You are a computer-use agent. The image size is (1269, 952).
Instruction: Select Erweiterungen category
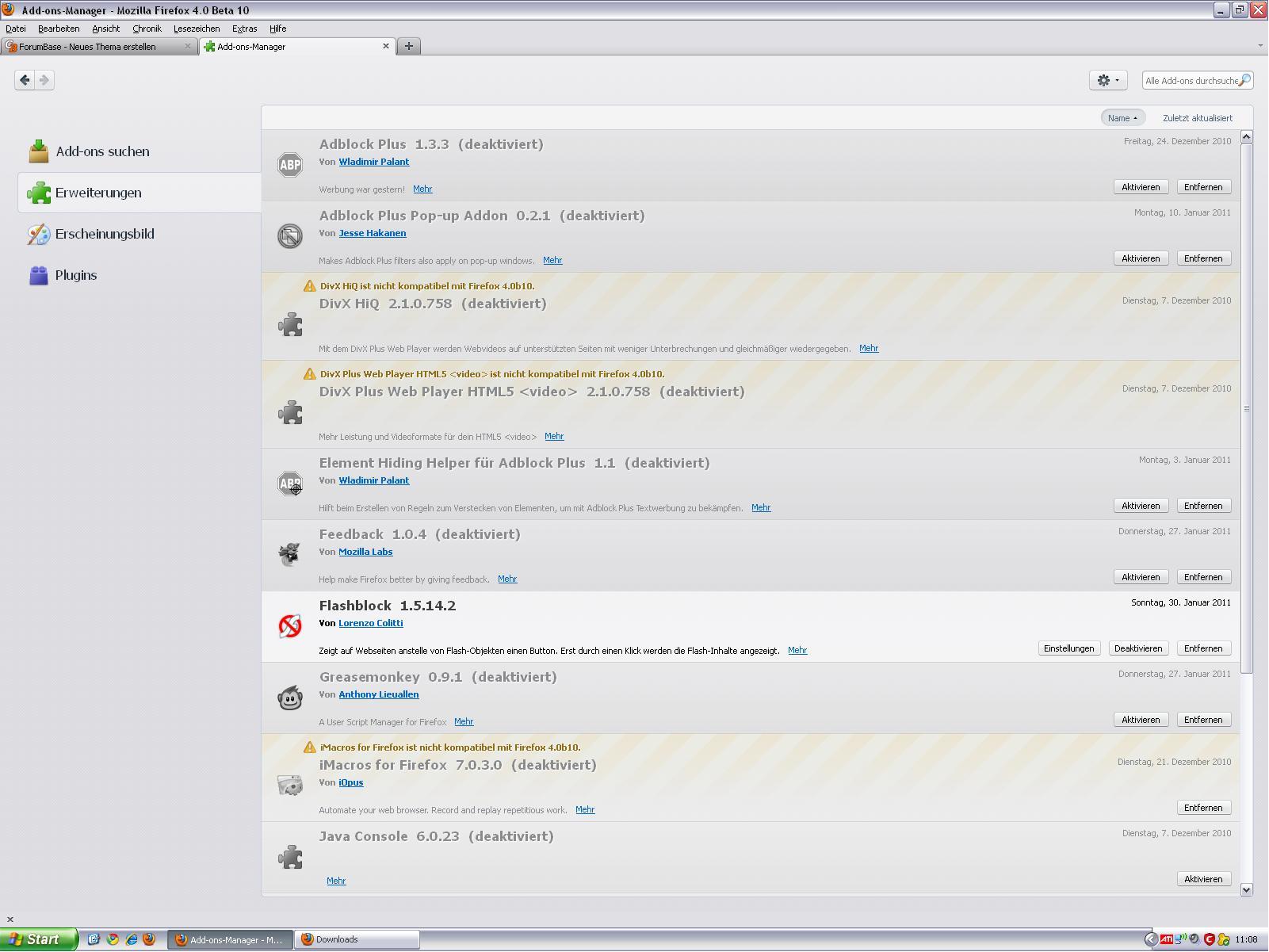pyautogui.click(x=140, y=193)
